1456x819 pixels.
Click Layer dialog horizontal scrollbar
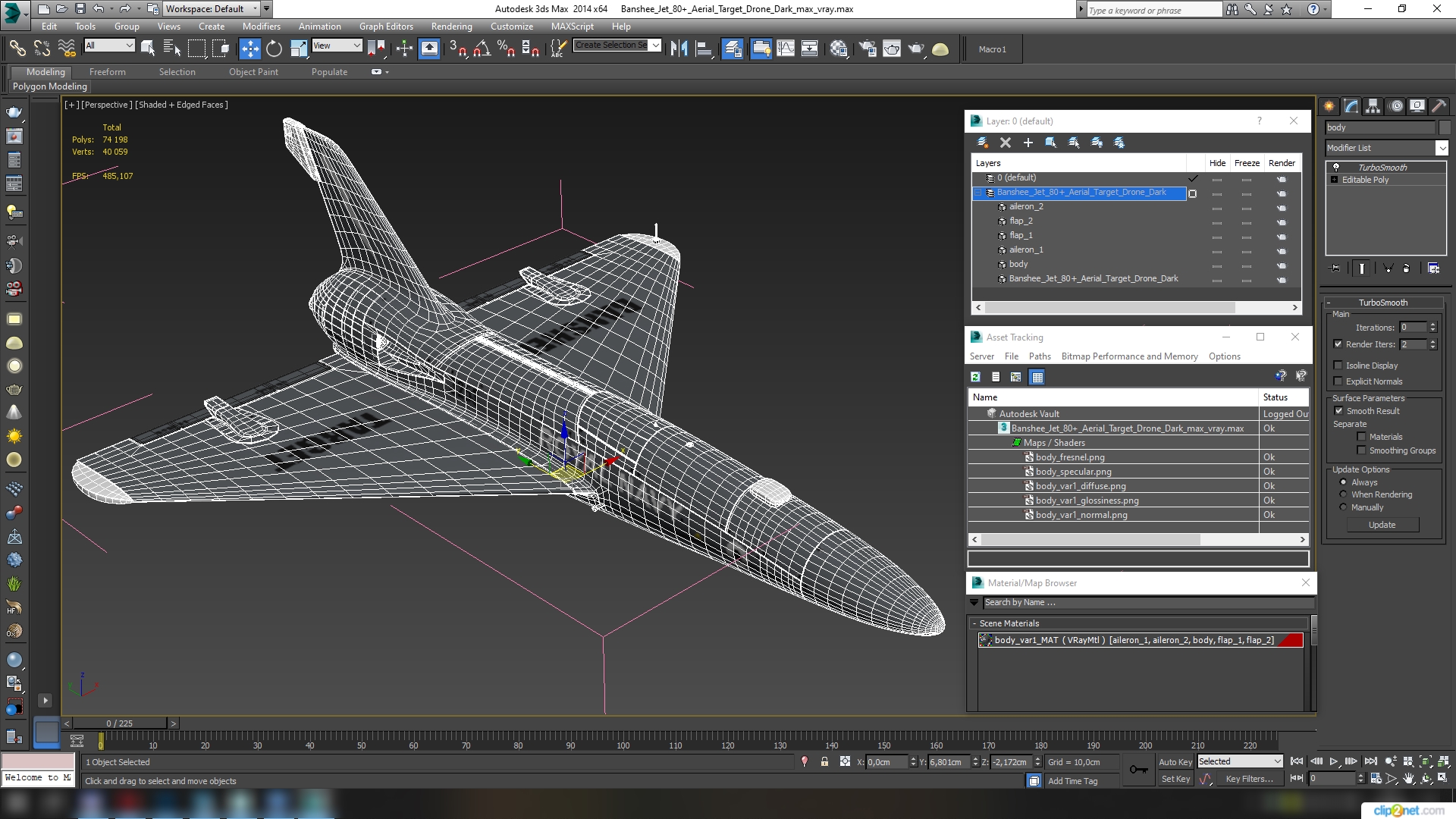1110,308
